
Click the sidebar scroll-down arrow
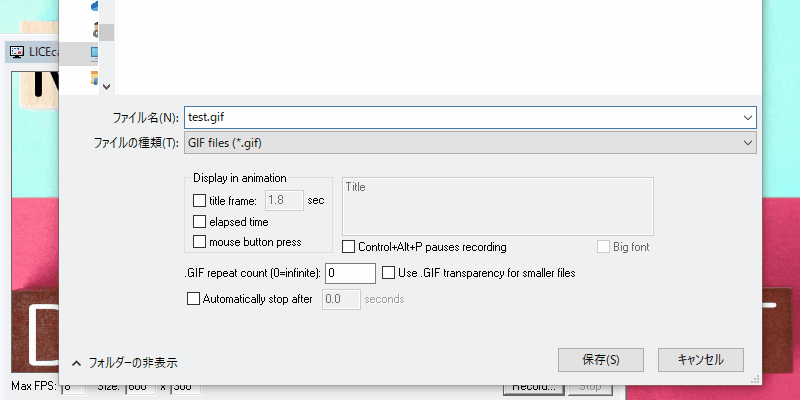[x=106, y=87]
